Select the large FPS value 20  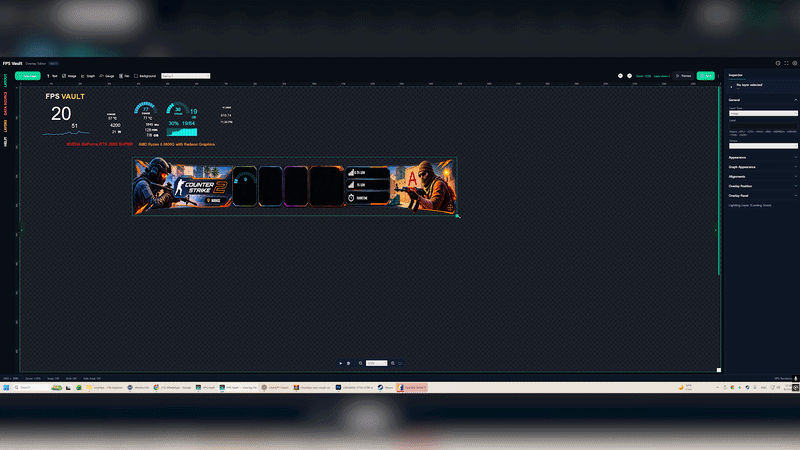pyautogui.click(x=61, y=113)
